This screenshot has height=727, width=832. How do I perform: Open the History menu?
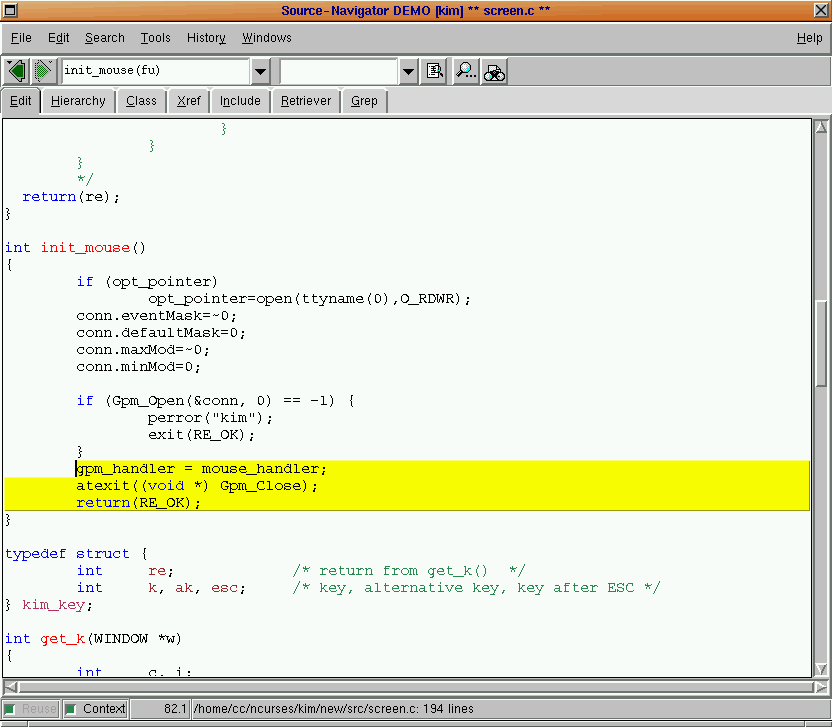click(x=206, y=38)
